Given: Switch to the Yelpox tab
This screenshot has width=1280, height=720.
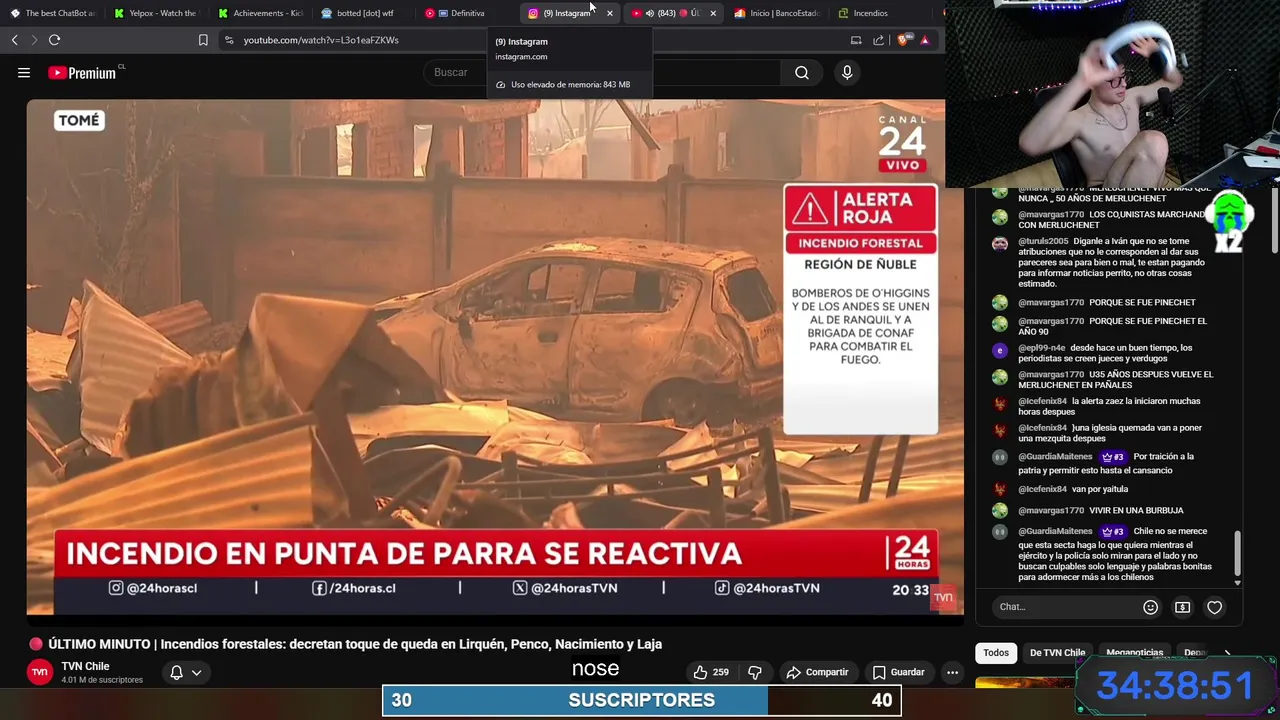Looking at the screenshot, I should 156,13.
